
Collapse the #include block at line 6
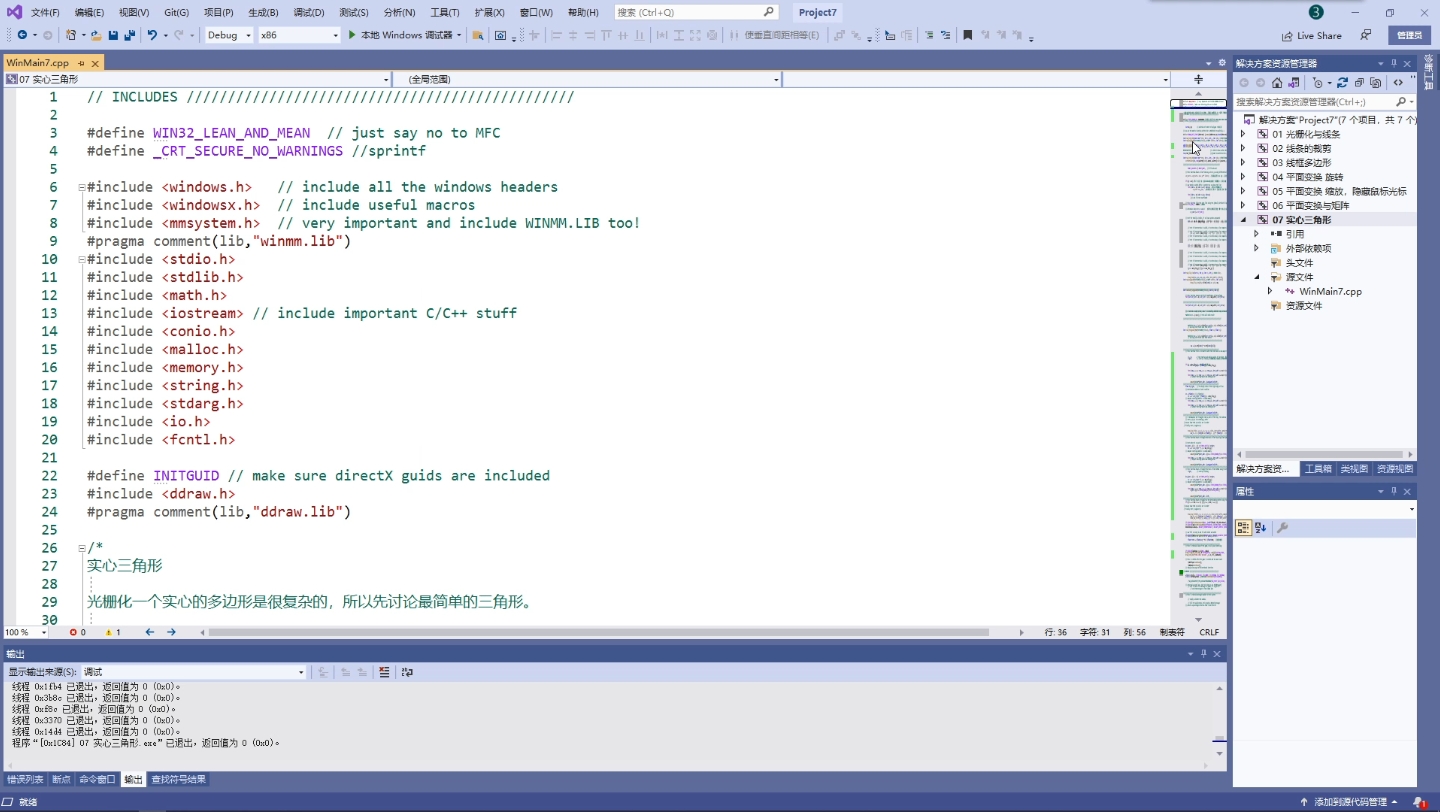pos(81,187)
